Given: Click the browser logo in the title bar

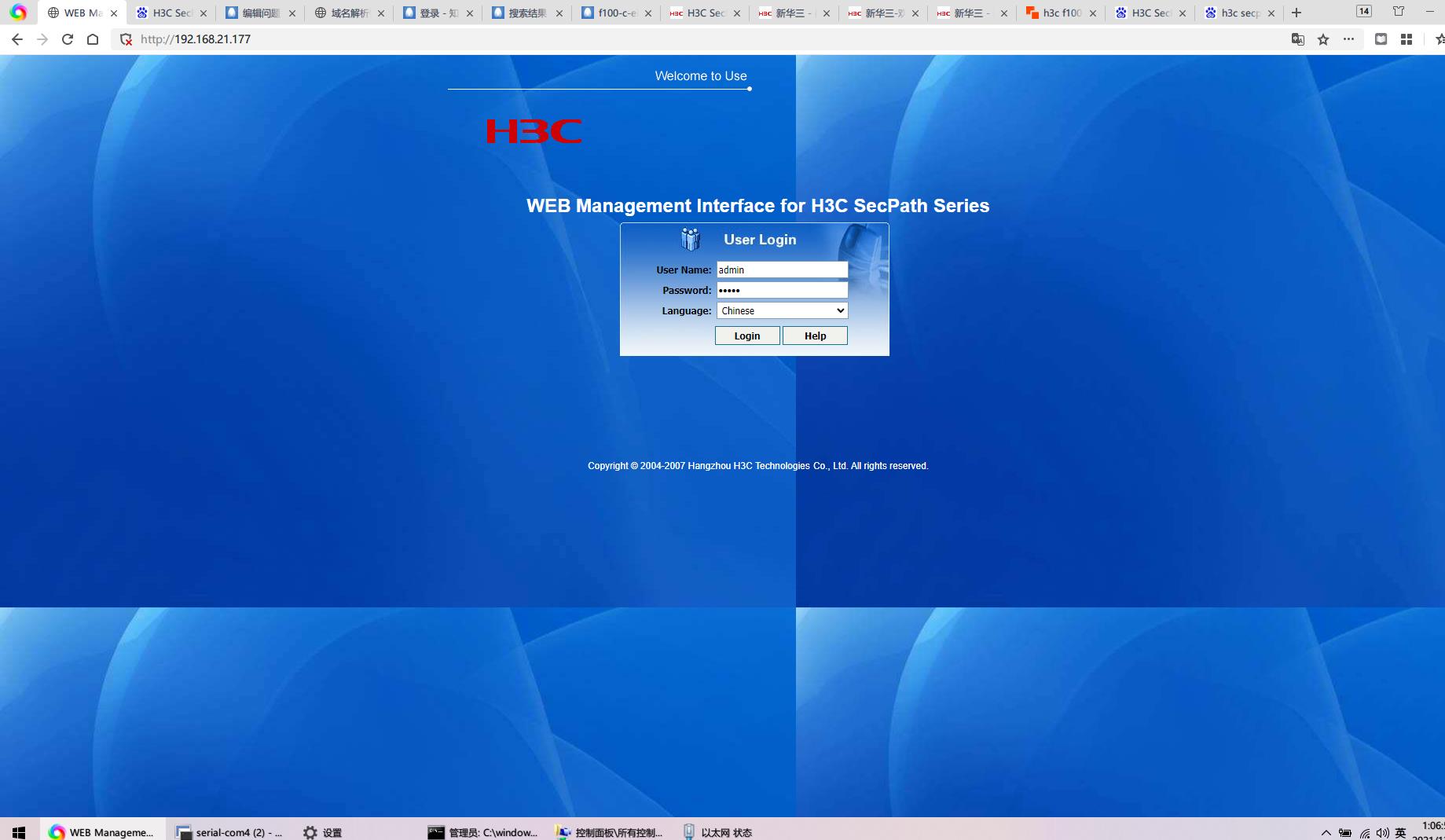Looking at the screenshot, I should 18,13.
